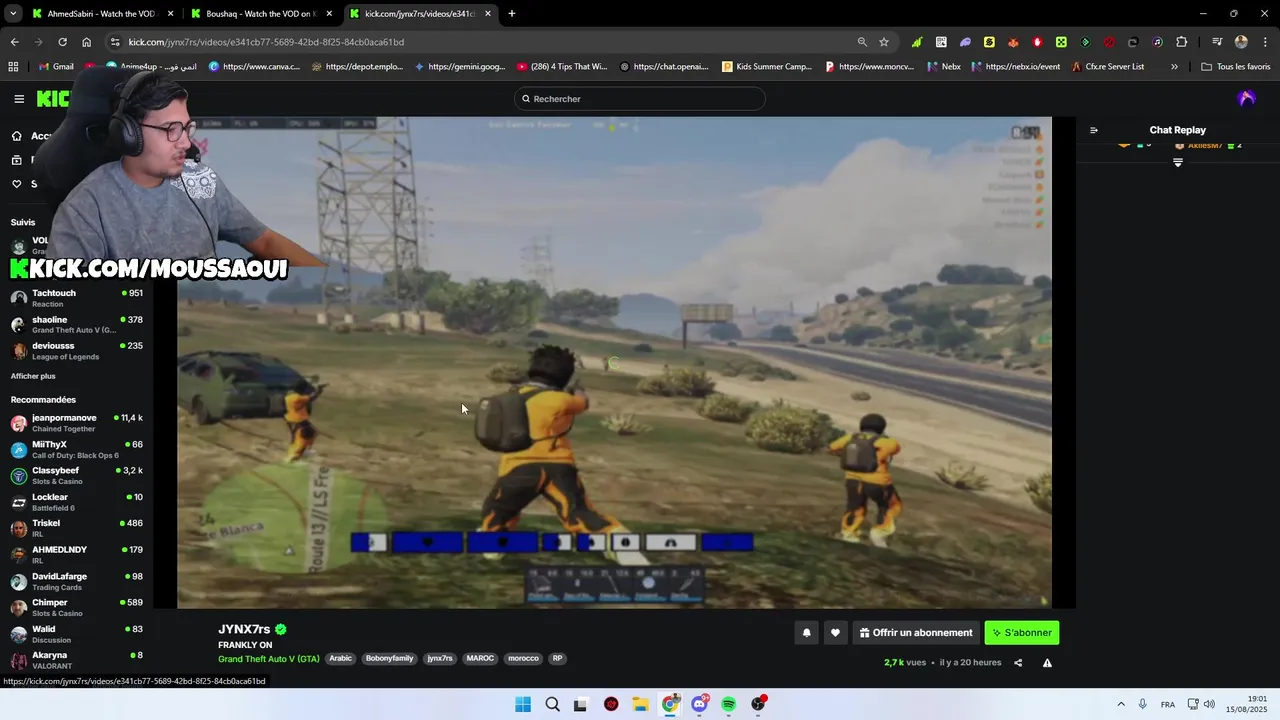The width and height of the screenshot is (1280, 720).
Task: Open the Kick hamburger sidebar menu
Action: coord(19,99)
